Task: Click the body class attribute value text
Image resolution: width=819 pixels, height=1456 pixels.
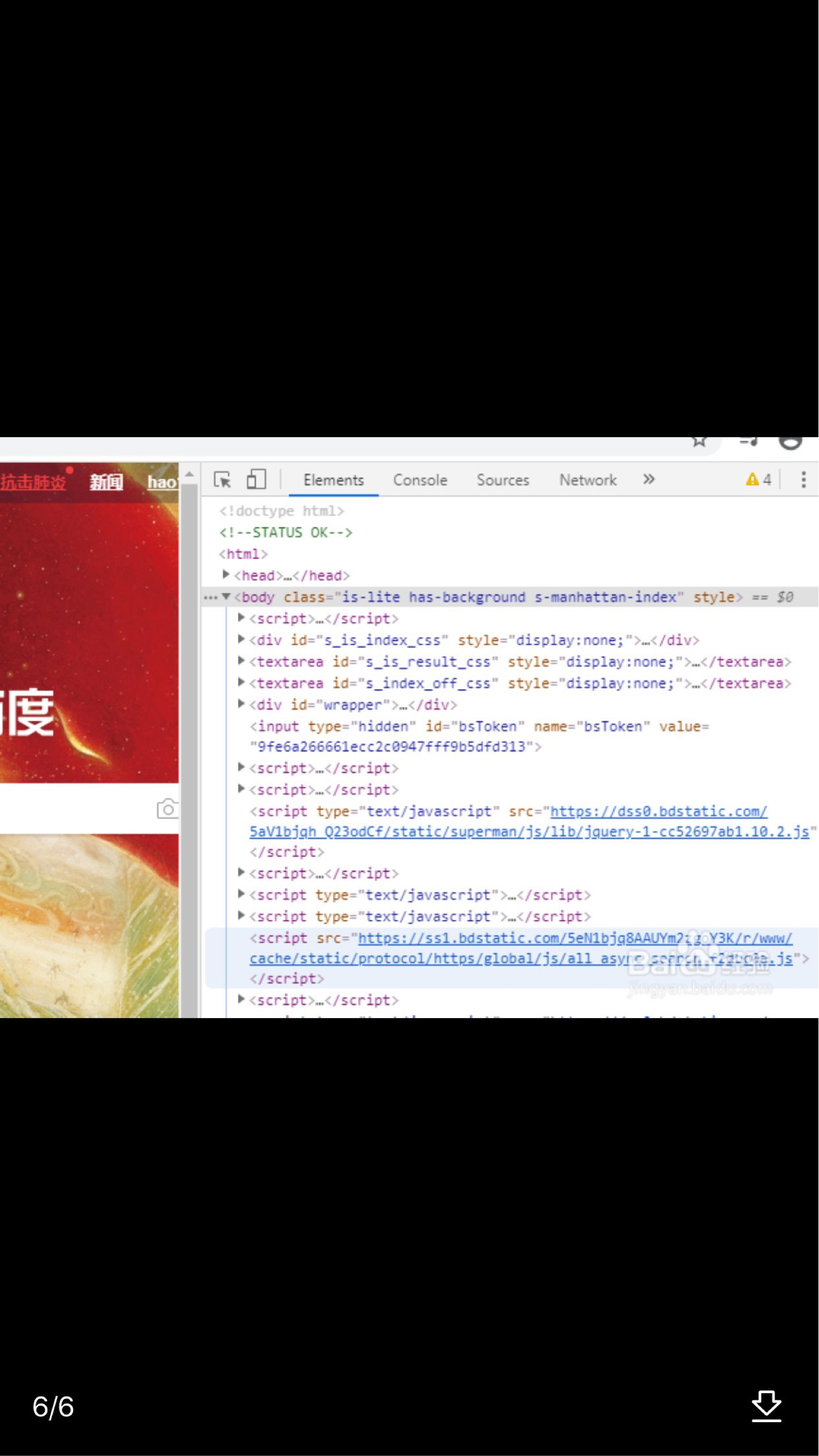Action: 509,597
